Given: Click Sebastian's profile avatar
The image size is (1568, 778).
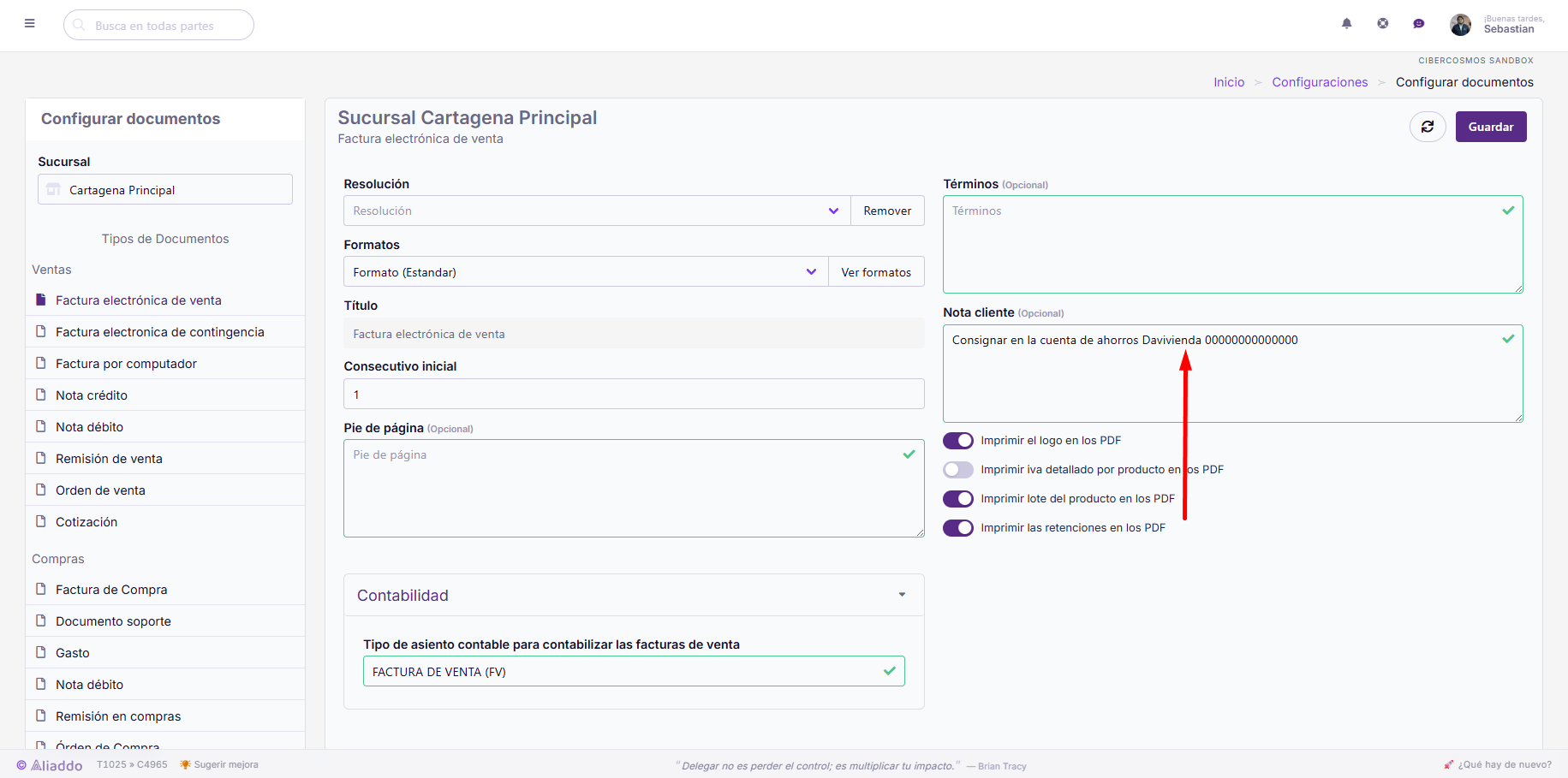Looking at the screenshot, I should tap(1460, 24).
